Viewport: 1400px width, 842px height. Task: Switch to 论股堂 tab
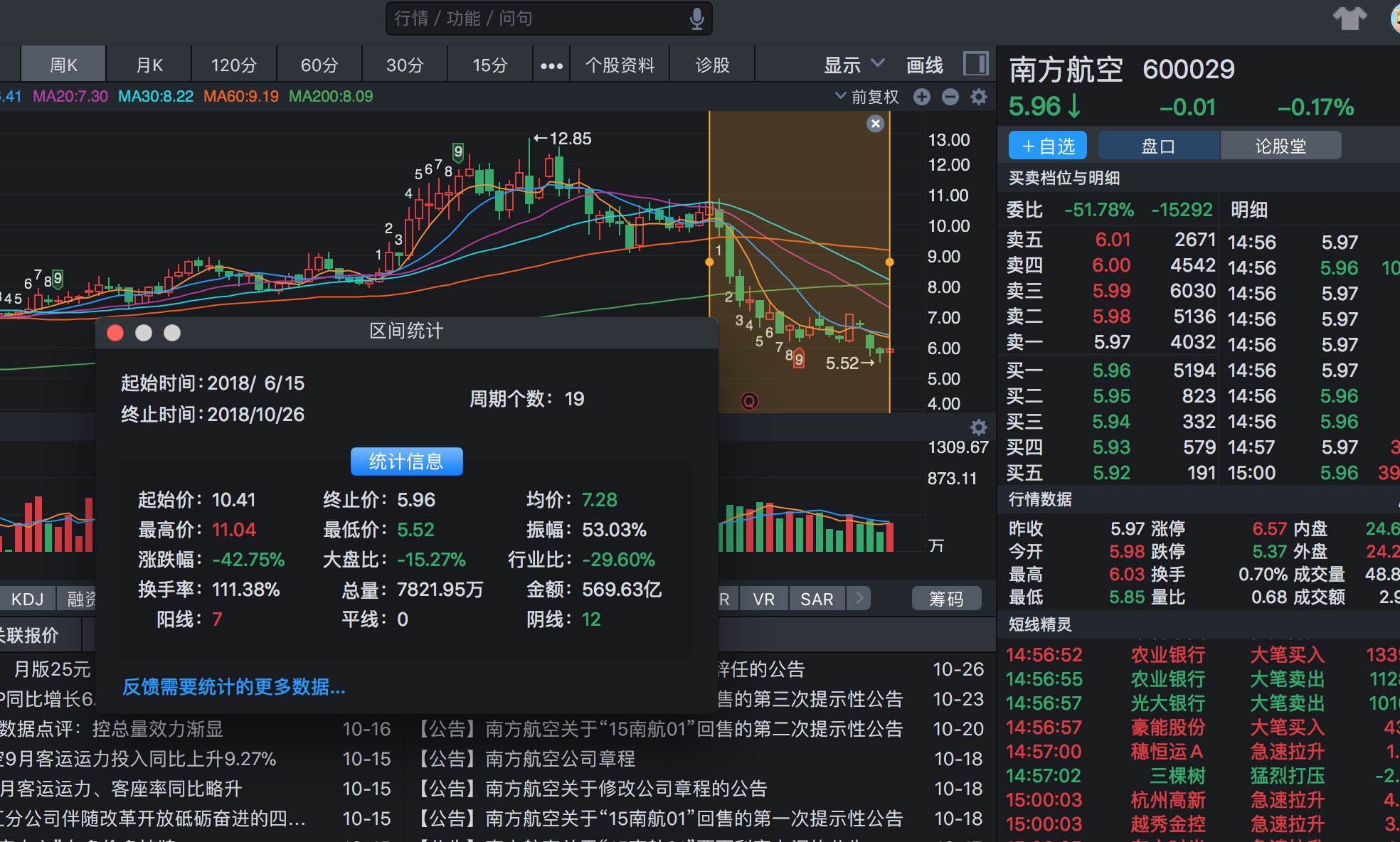[1280, 146]
